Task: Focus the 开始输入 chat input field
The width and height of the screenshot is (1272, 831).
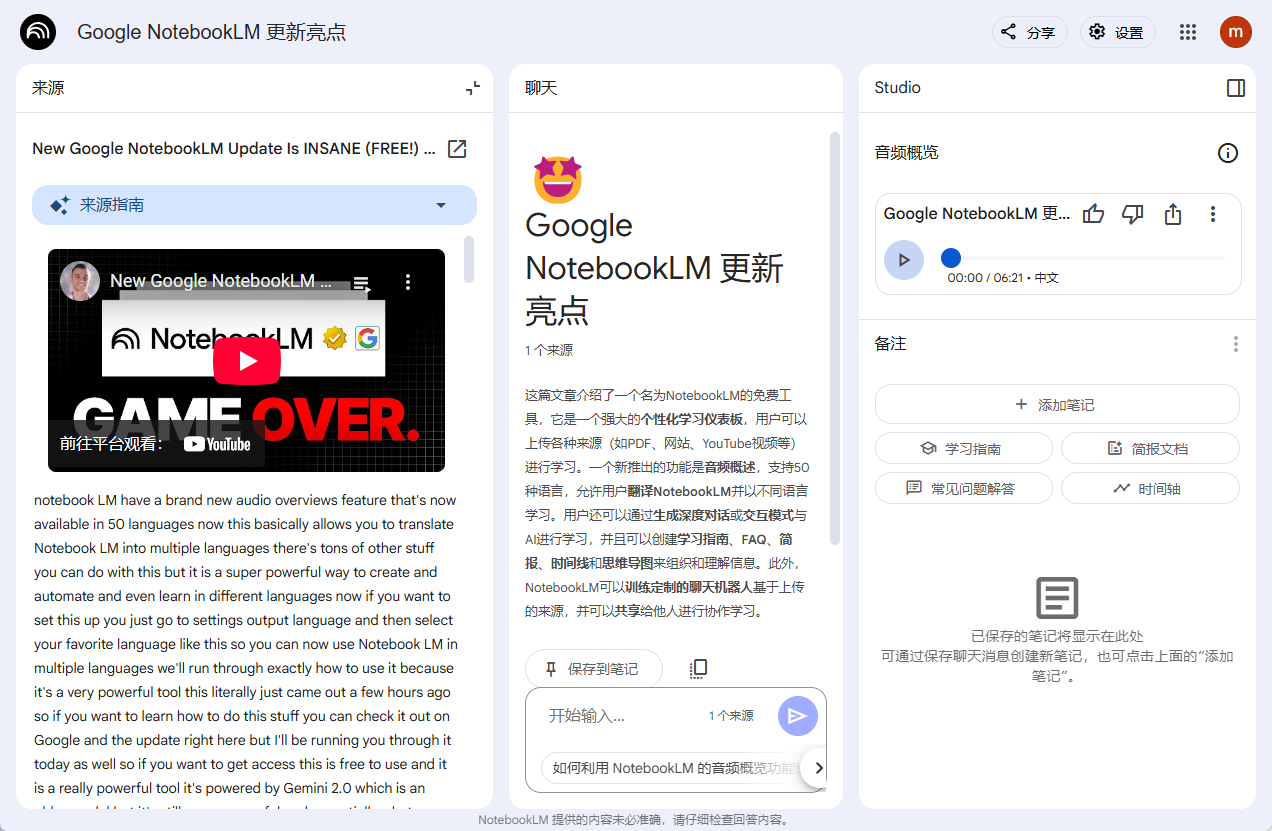Action: pyautogui.click(x=620, y=716)
